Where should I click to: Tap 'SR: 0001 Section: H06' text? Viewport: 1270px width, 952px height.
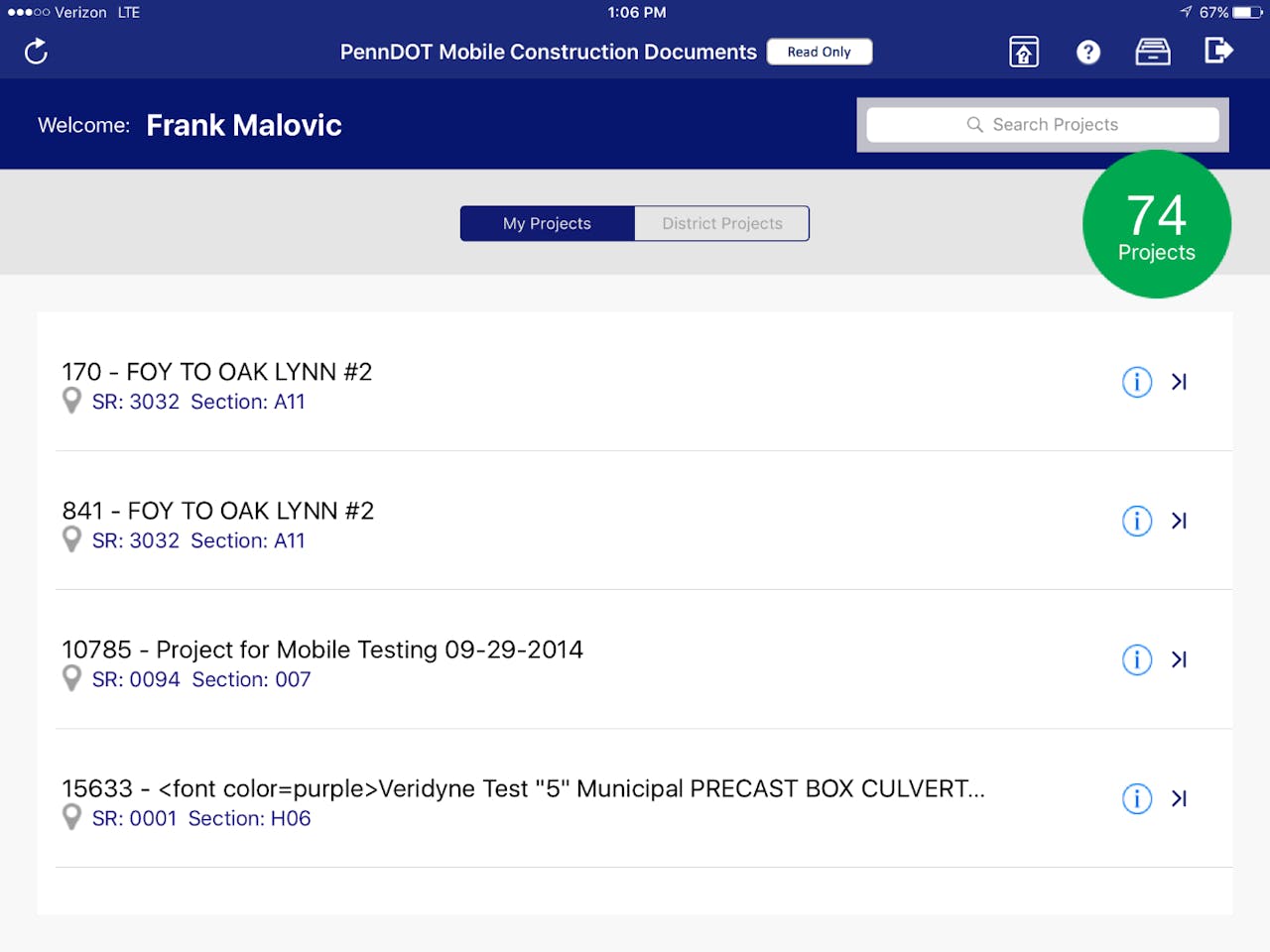click(x=201, y=818)
